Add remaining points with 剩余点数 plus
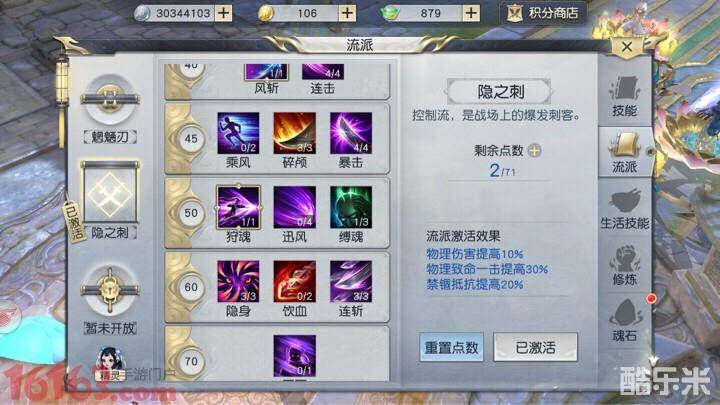720x405 pixels. [x=534, y=150]
